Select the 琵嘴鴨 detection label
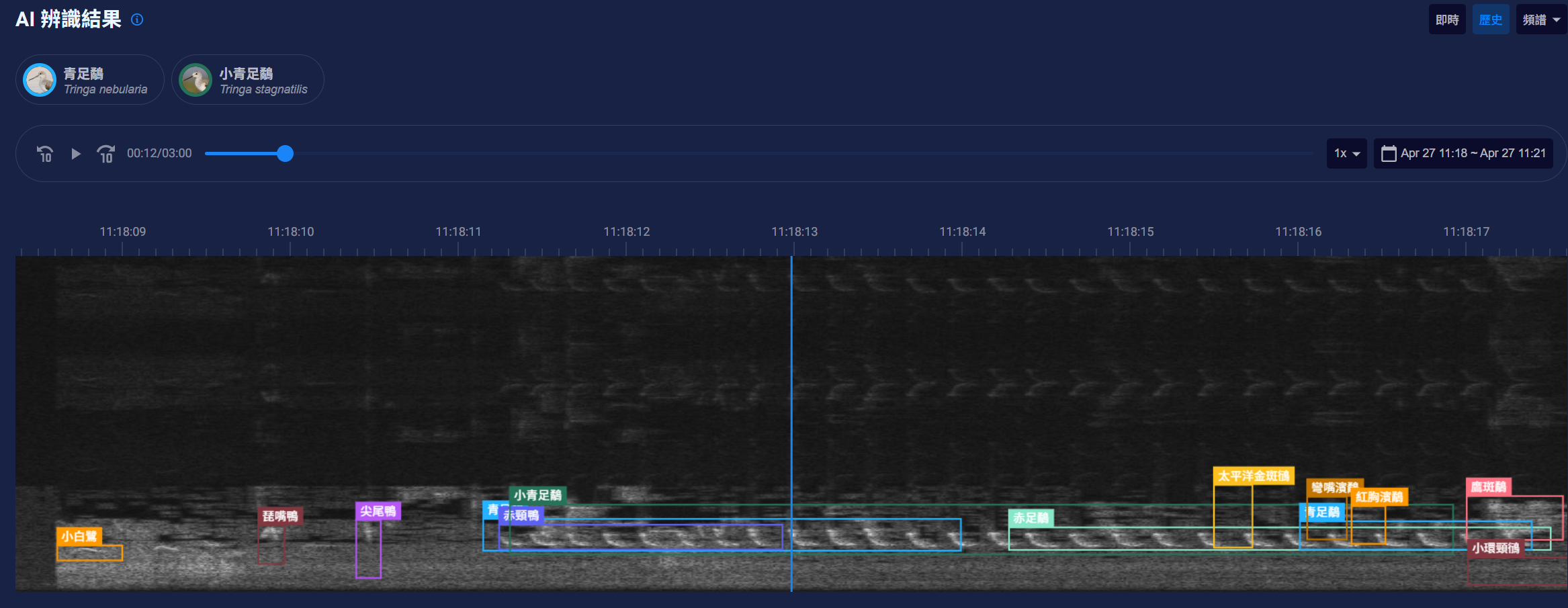 click(x=280, y=516)
